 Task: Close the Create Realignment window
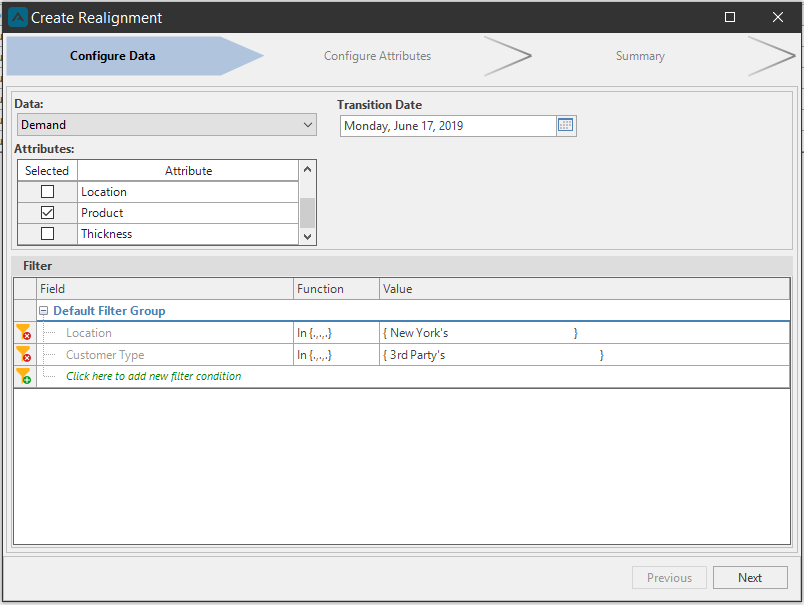click(778, 17)
